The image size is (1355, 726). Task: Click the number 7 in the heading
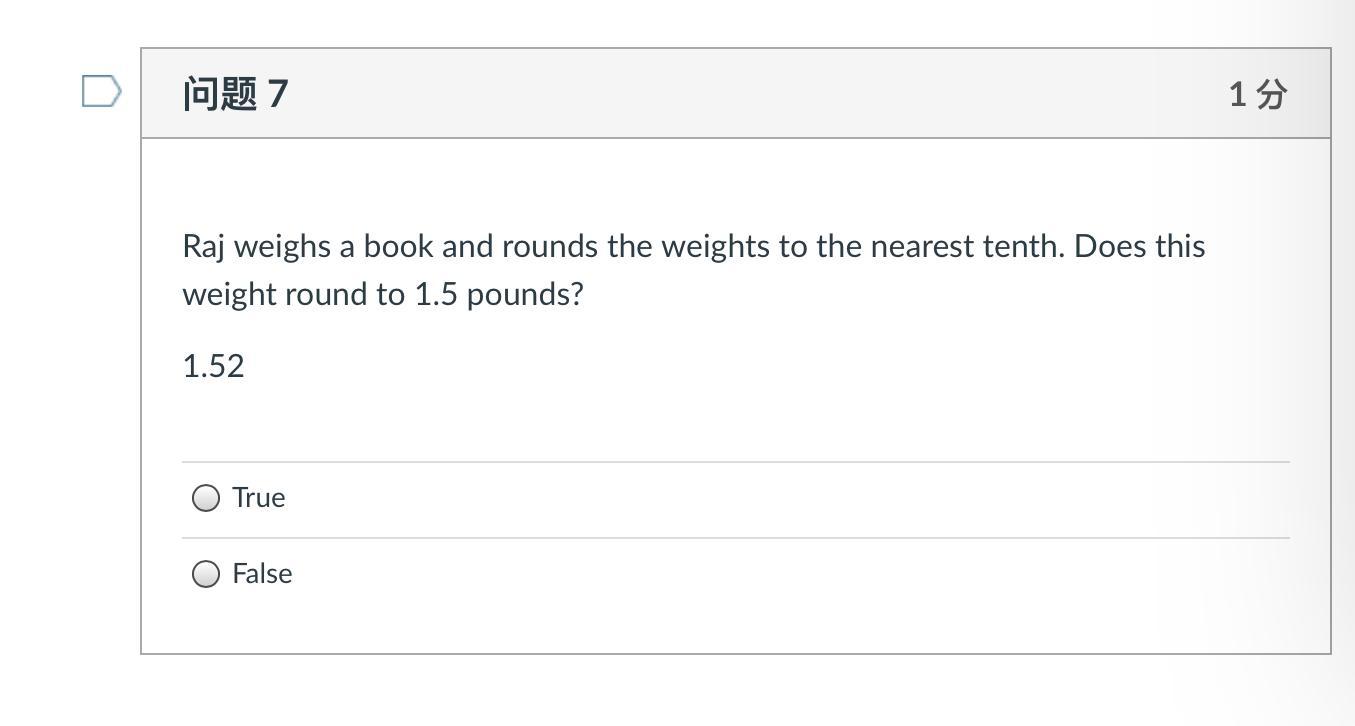(277, 94)
